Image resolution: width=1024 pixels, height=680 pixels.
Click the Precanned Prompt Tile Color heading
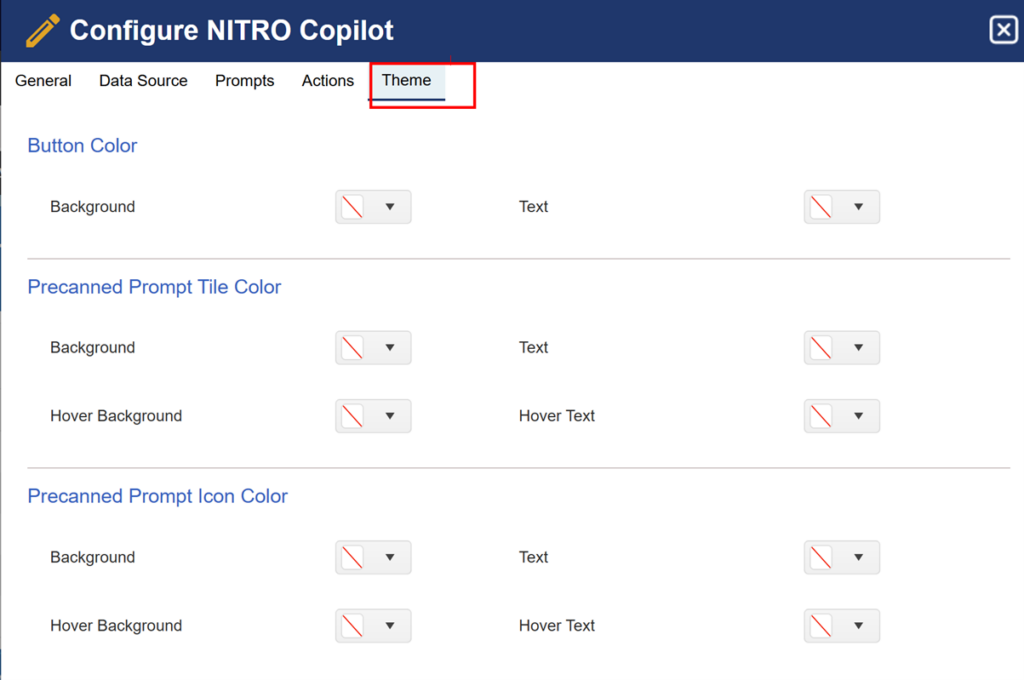154,287
